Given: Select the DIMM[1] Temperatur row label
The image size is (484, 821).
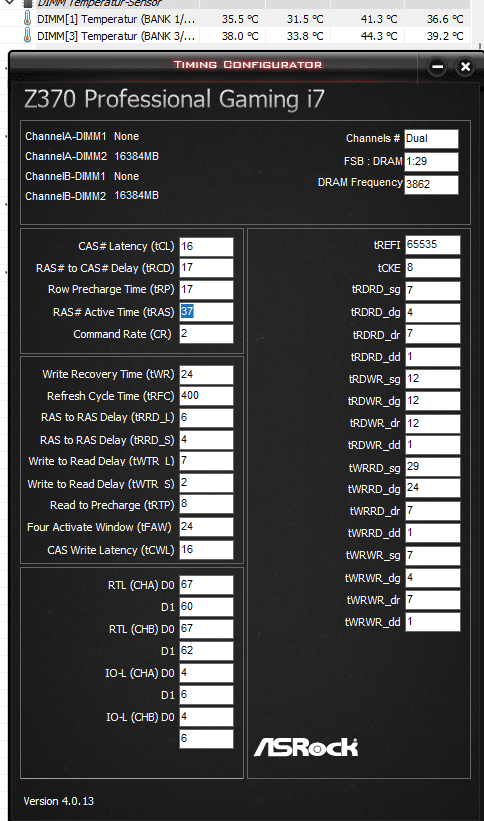Looking at the screenshot, I should click(116, 19).
